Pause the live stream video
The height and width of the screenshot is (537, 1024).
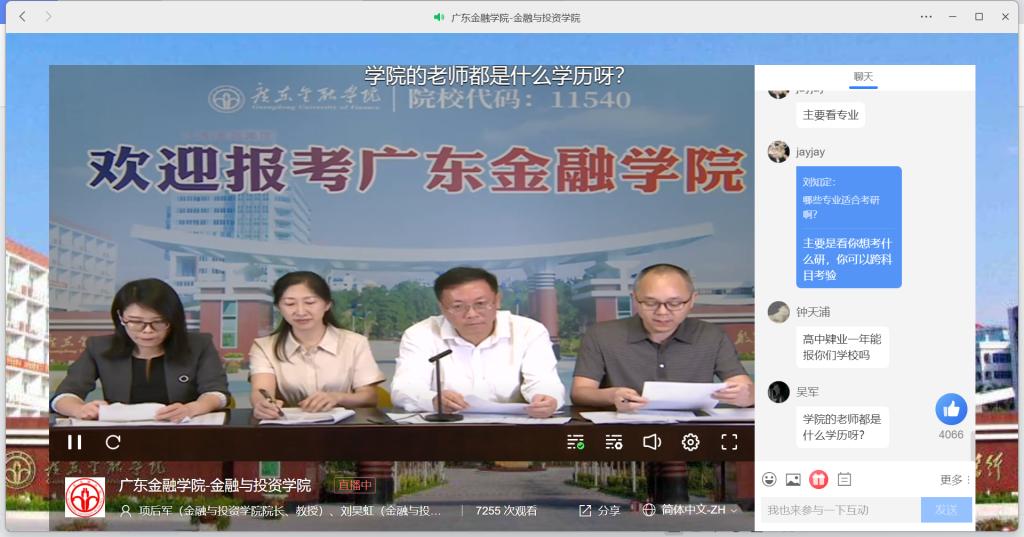click(74, 442)
